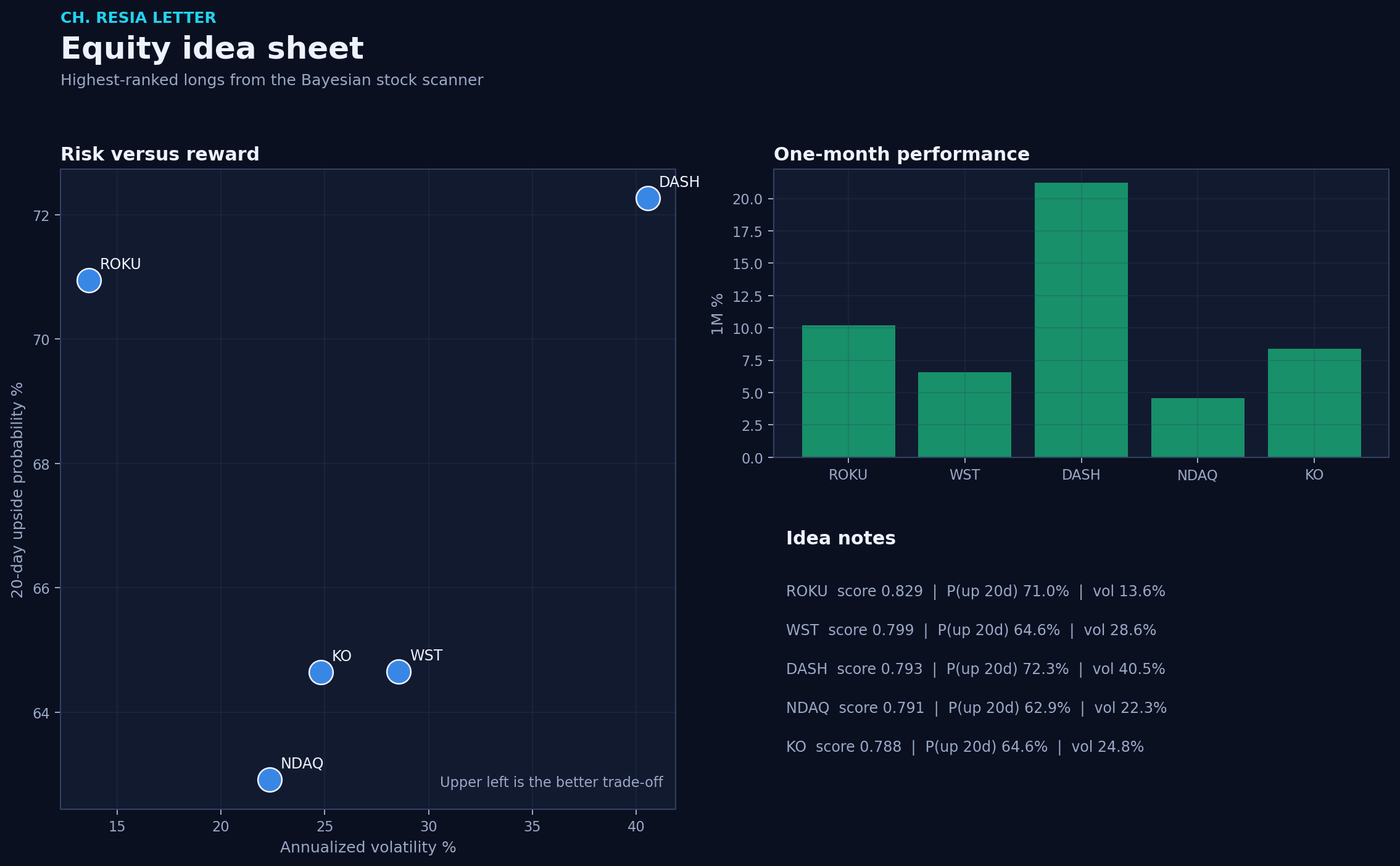
Task: Click the ROKU bar in performance chart
Action: click(x=848, y=391)
